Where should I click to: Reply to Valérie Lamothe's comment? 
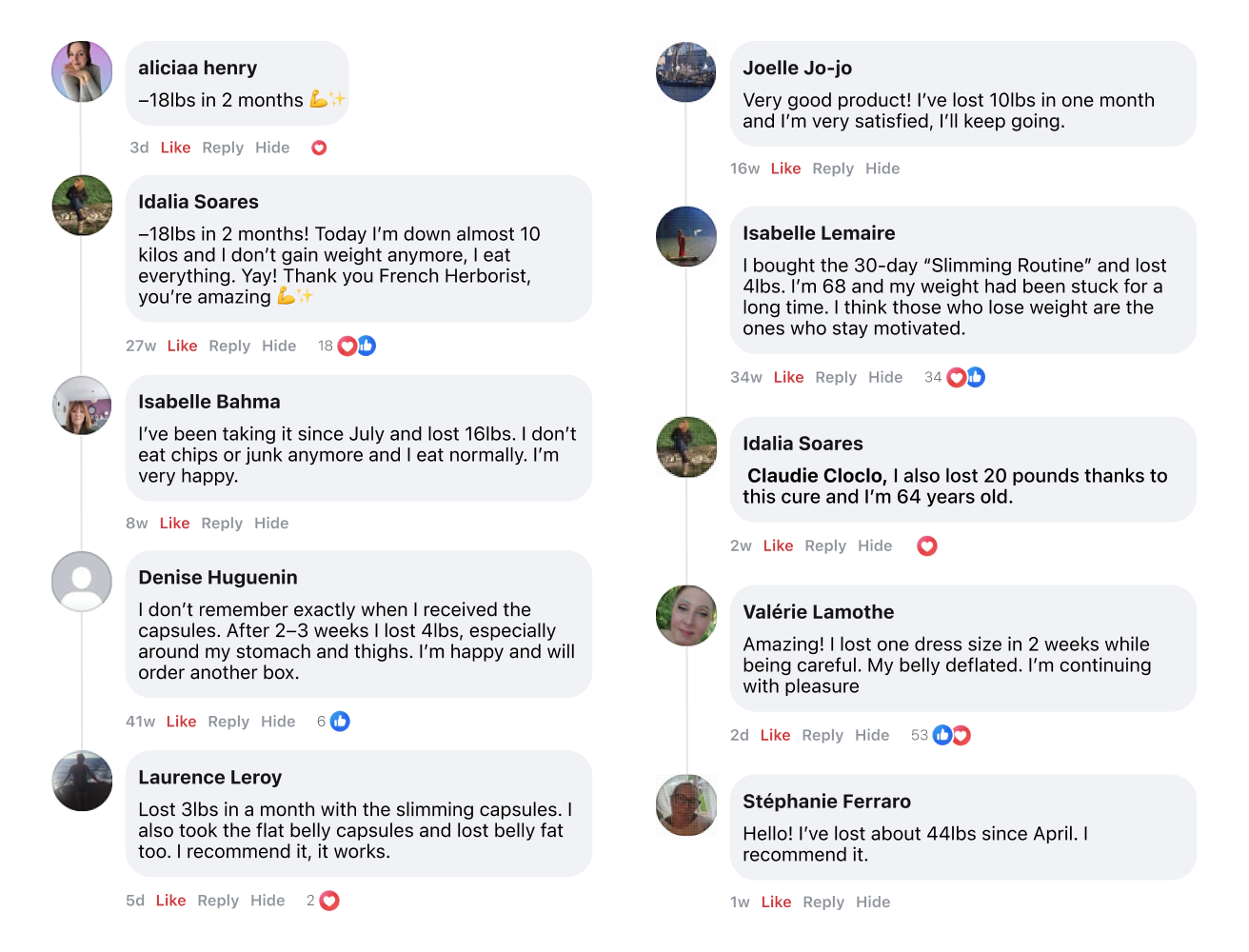pos(823,735)
